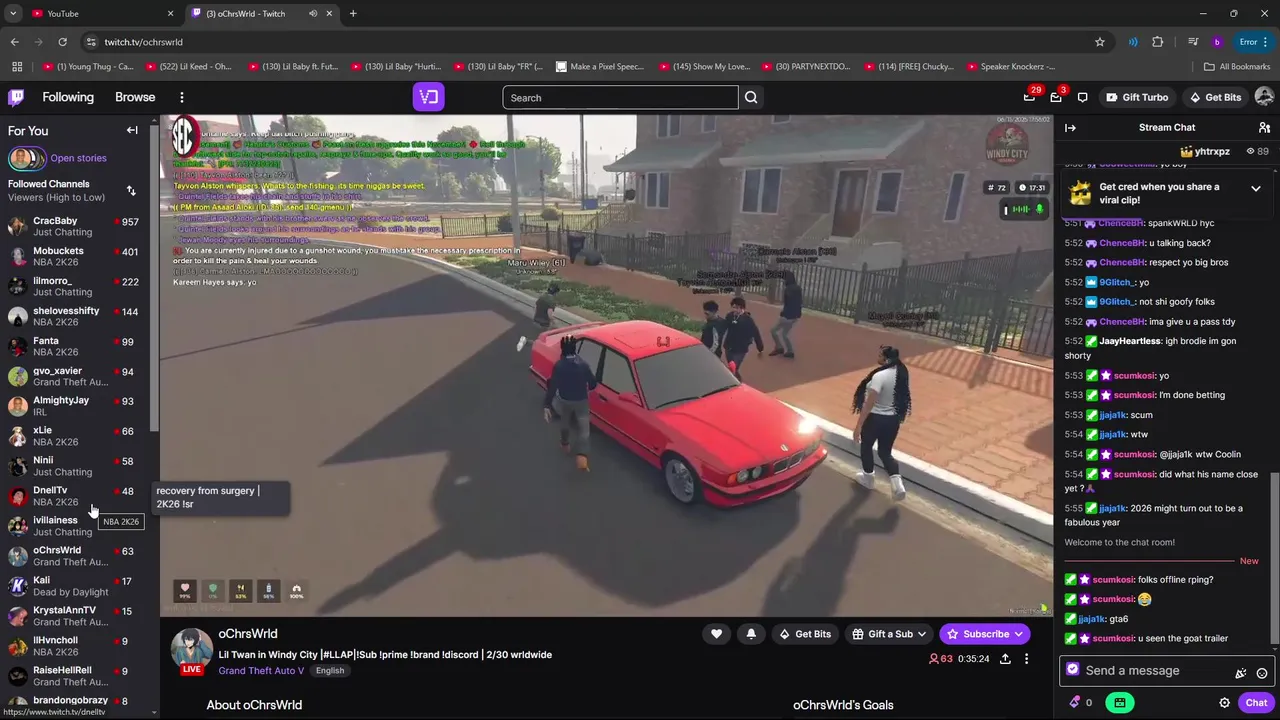Collapse the For You sidebar

(x=132, y=130)
